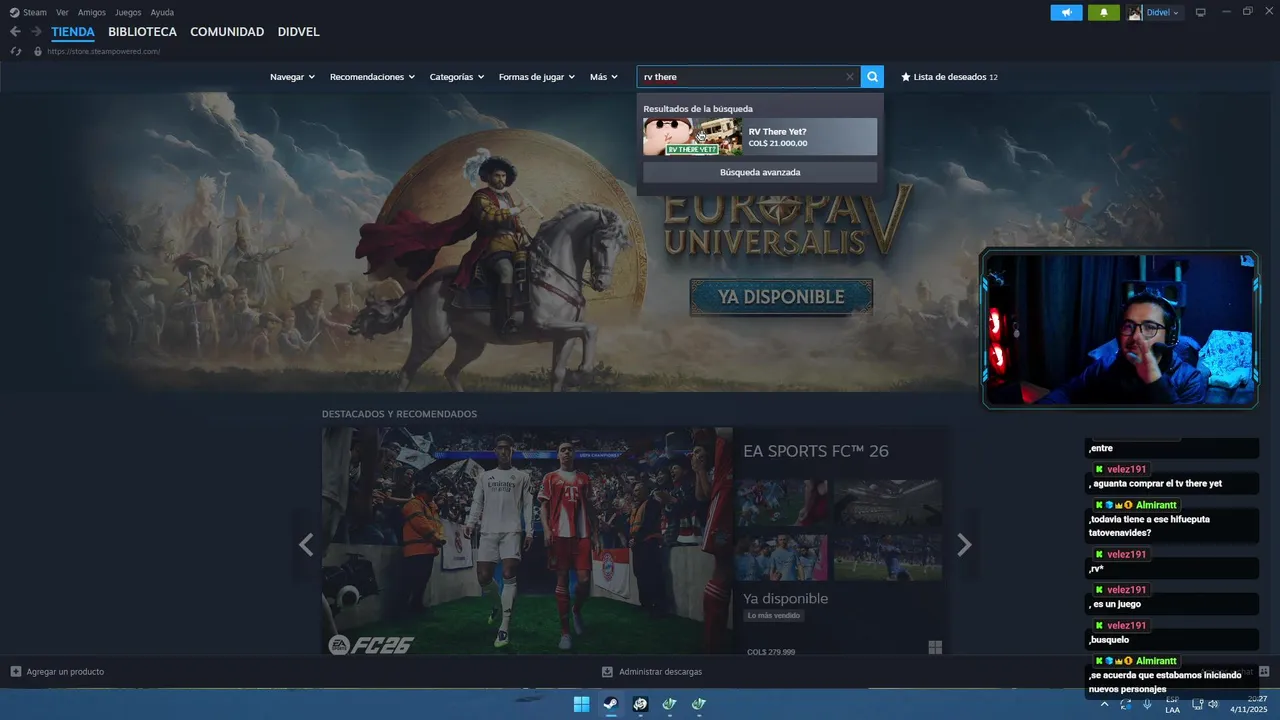Click the Europa Universalis V banner logo

tap(787, 220)
